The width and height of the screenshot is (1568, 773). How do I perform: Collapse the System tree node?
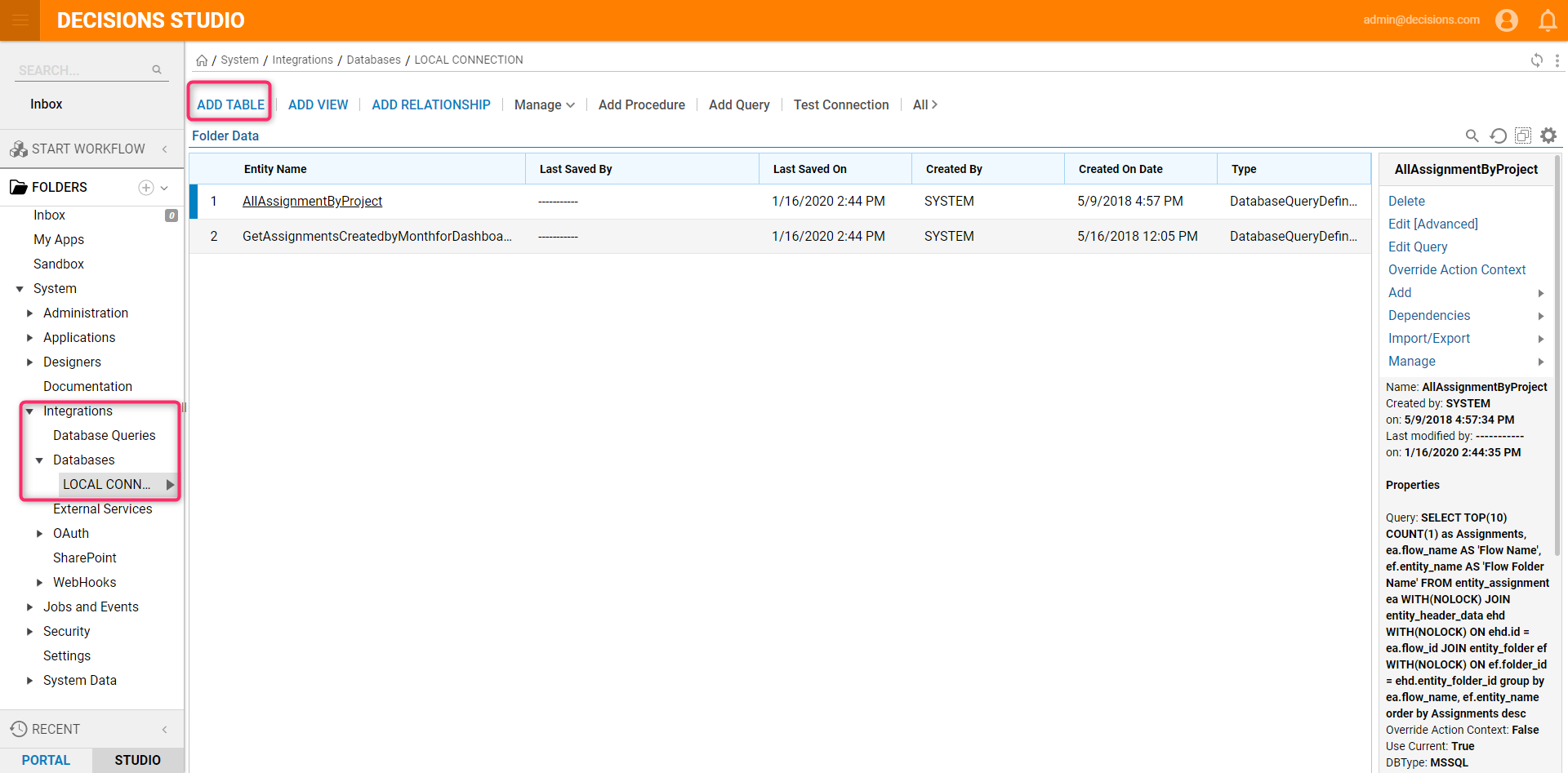20,289
